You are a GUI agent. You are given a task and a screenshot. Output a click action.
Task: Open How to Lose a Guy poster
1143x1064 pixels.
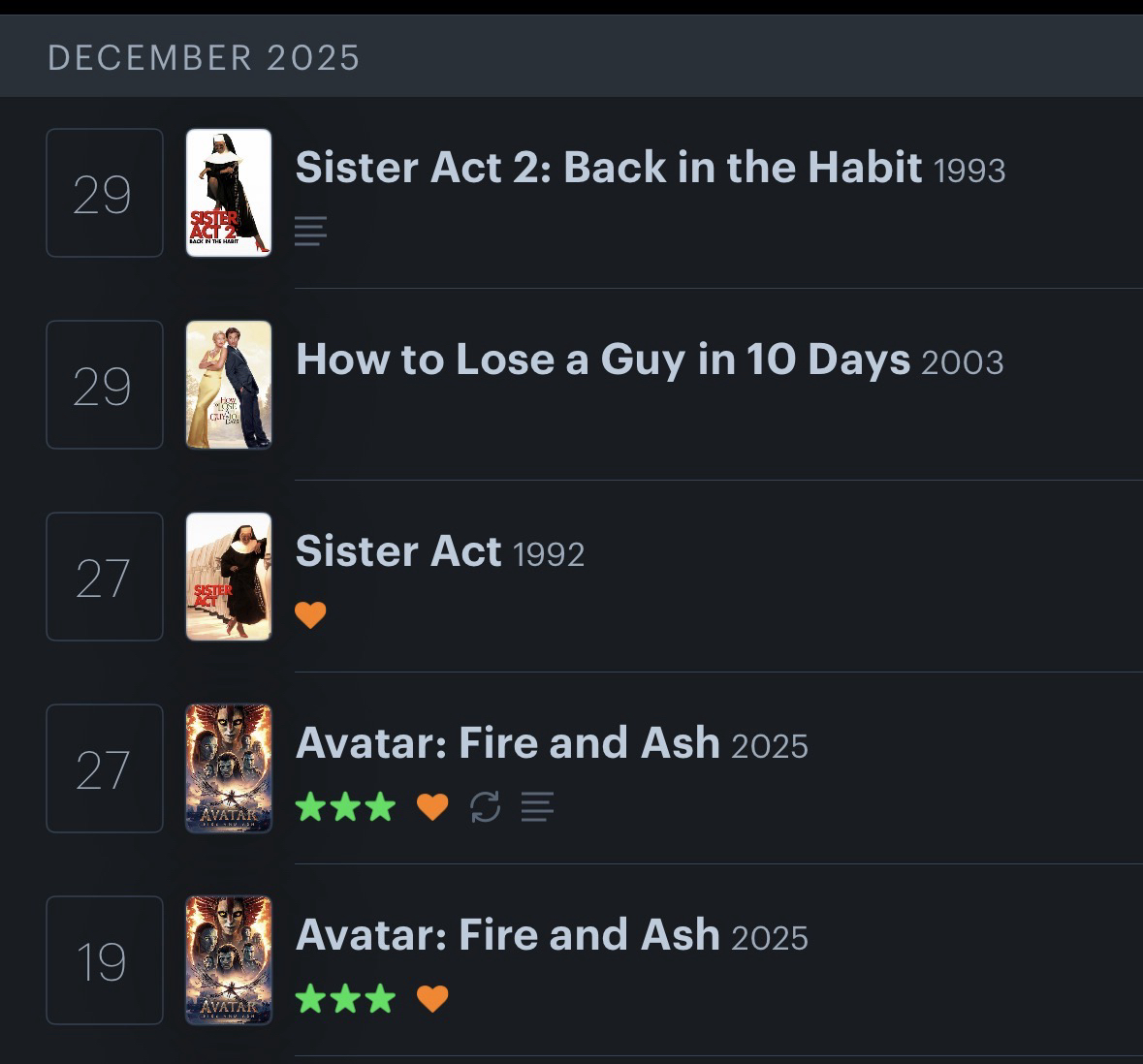pyautogui.click(x=229, y=385)
